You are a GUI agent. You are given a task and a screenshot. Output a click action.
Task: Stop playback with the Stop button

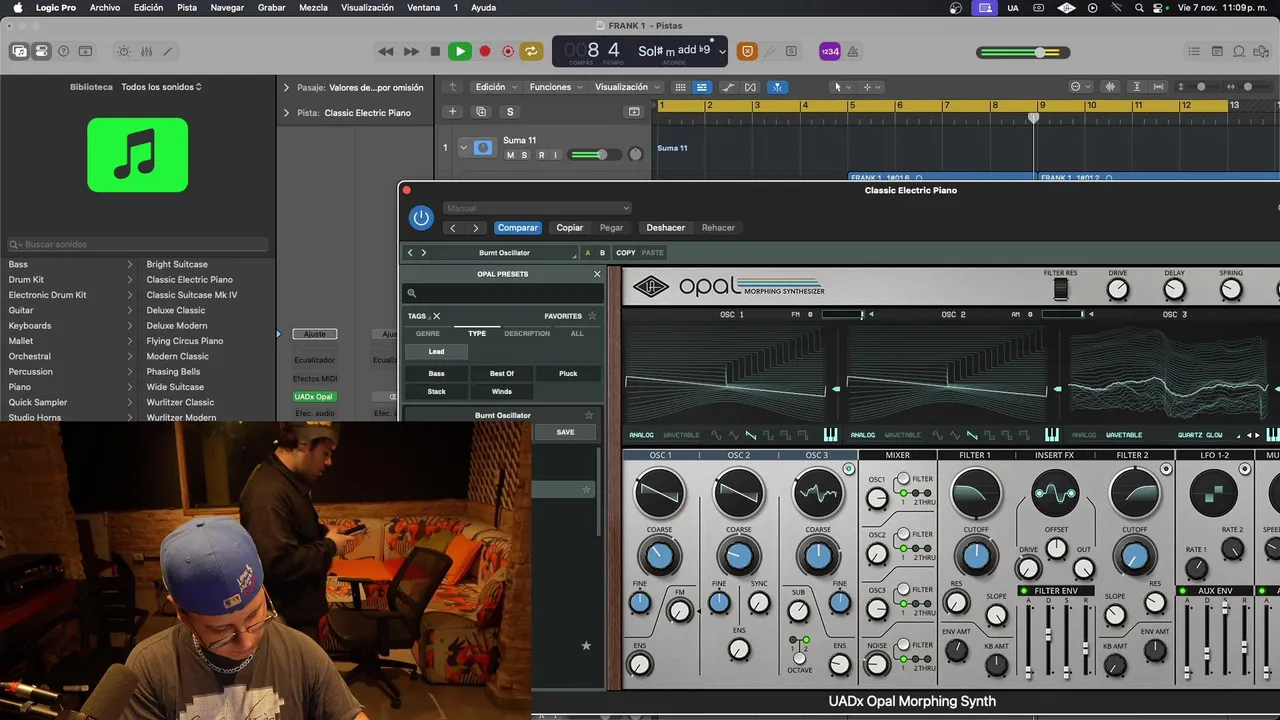pyautogui.click(x=435, y=51)
